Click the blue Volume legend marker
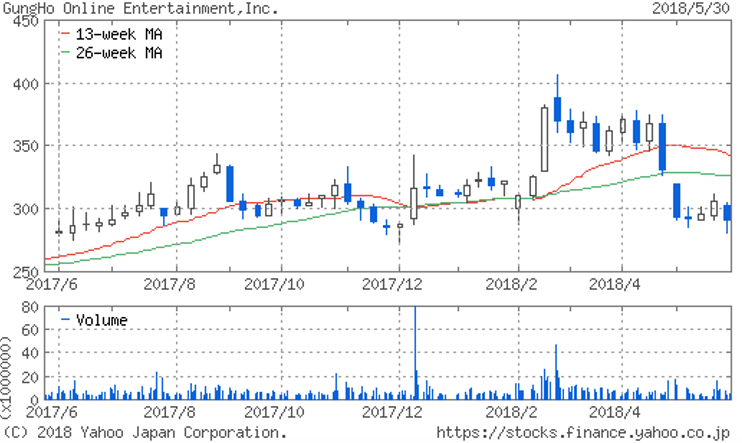 66,320
